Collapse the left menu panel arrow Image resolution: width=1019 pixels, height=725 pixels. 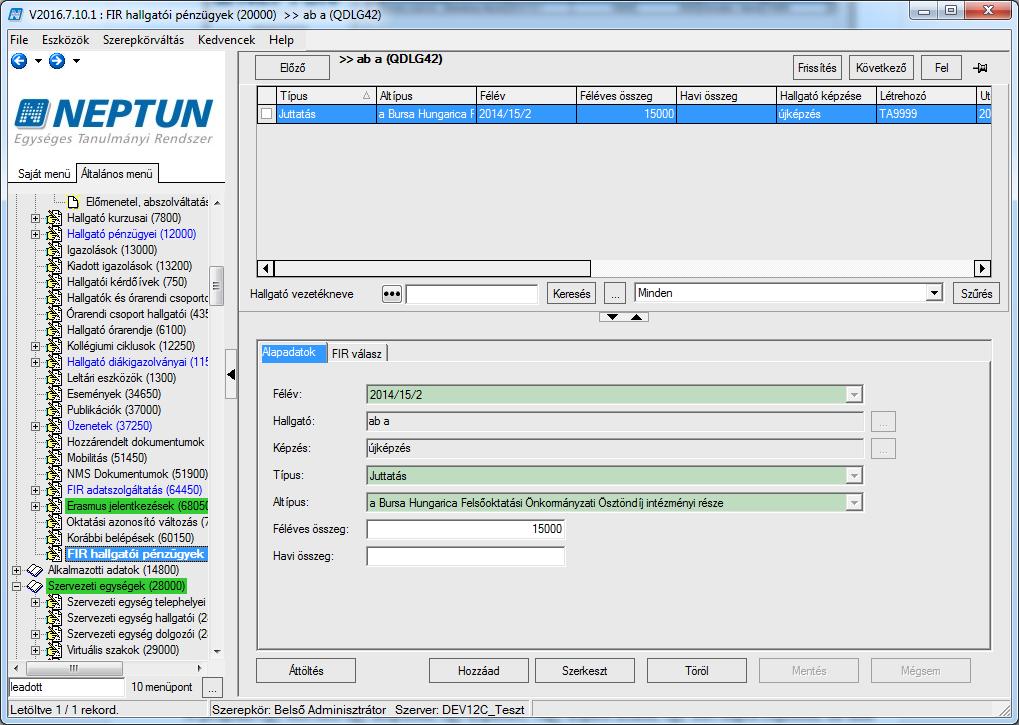[x=231, y=374]
